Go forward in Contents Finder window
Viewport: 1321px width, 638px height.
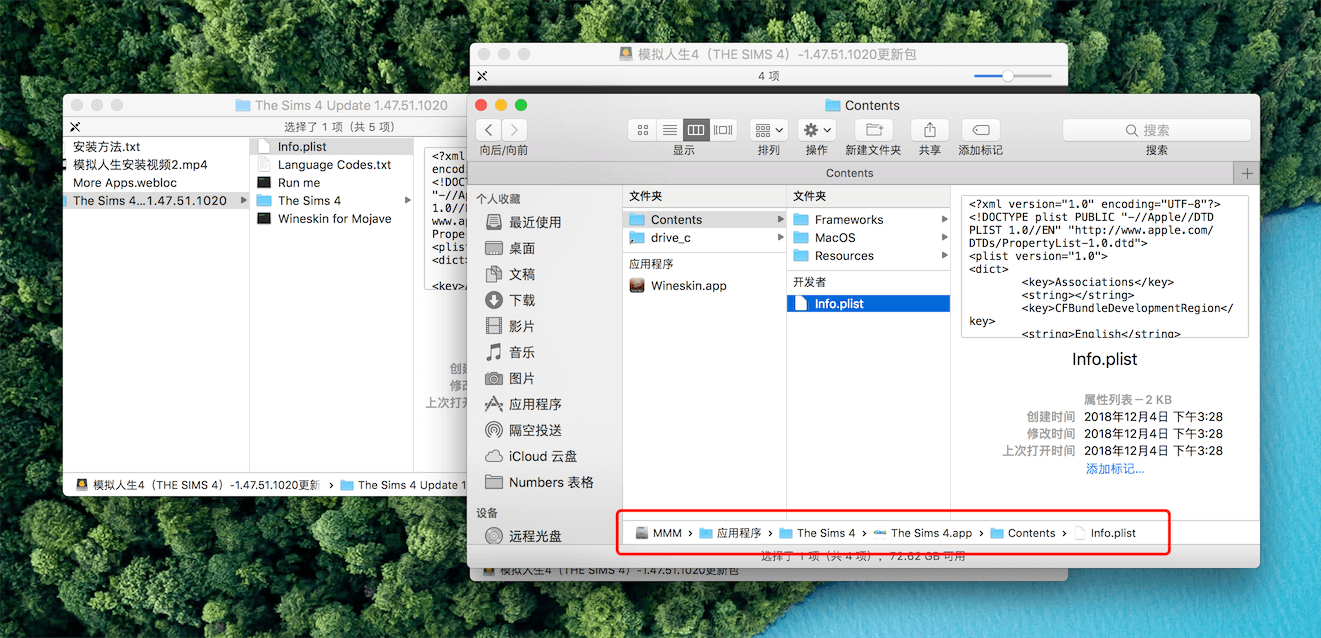514,130
